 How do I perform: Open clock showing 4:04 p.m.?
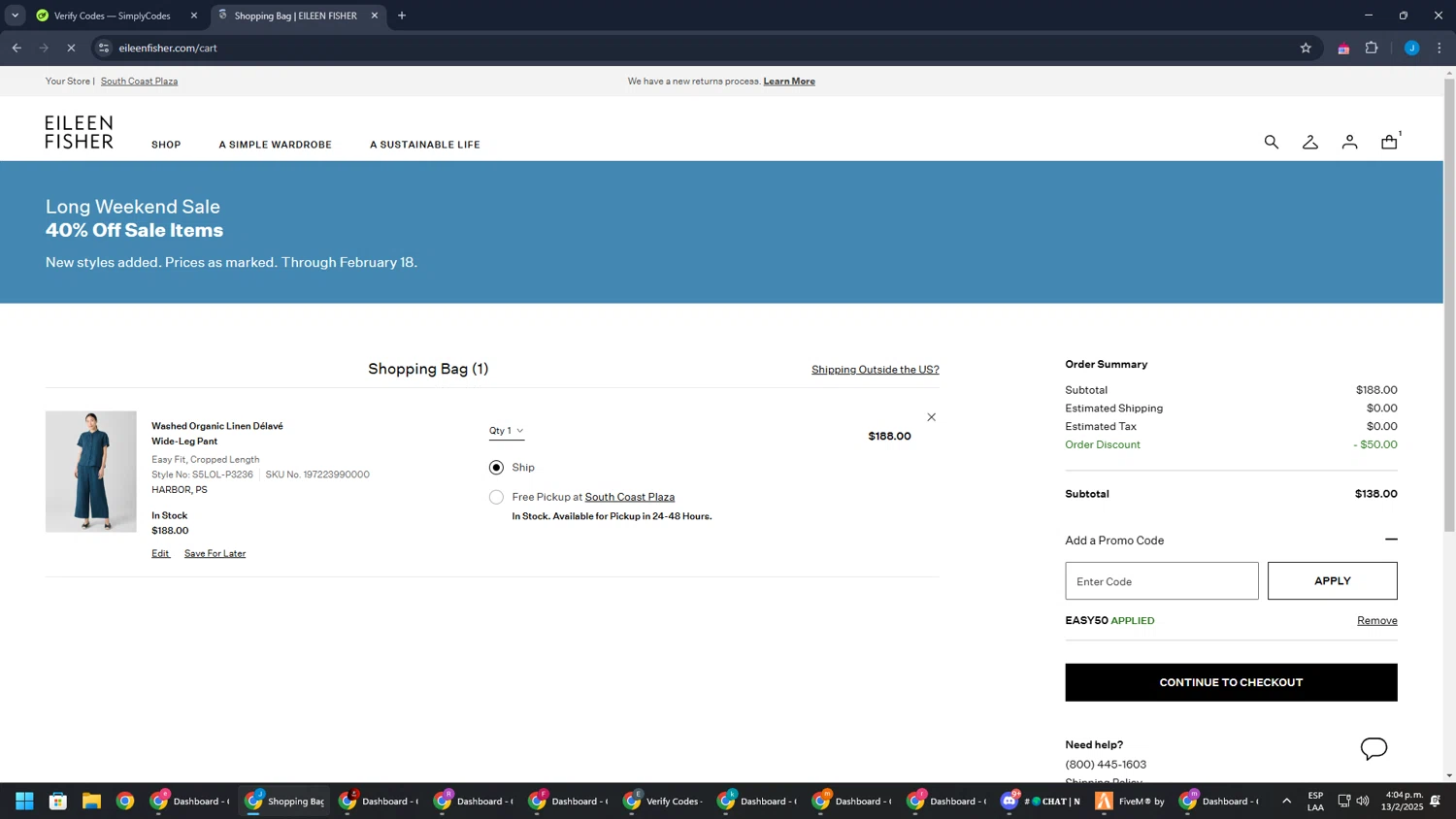[x=1404, y=801]
